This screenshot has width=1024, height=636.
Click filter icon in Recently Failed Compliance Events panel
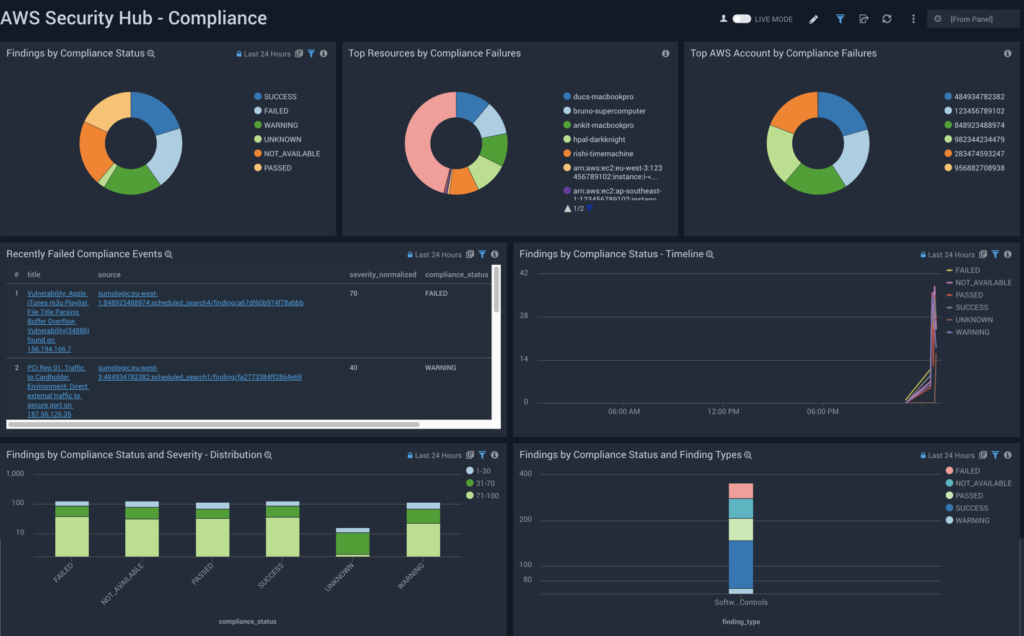482,255
